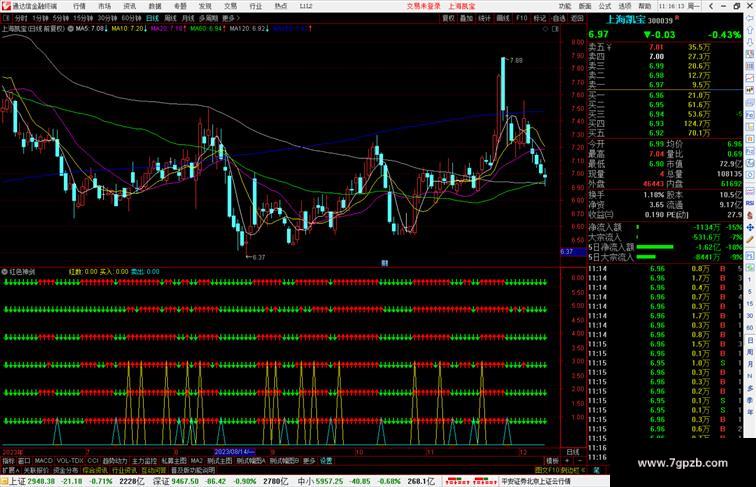The width and height of the screenshot is (756, 487).
Task: Click the round info icon beside stock name
Action: (x=70, y=28)
